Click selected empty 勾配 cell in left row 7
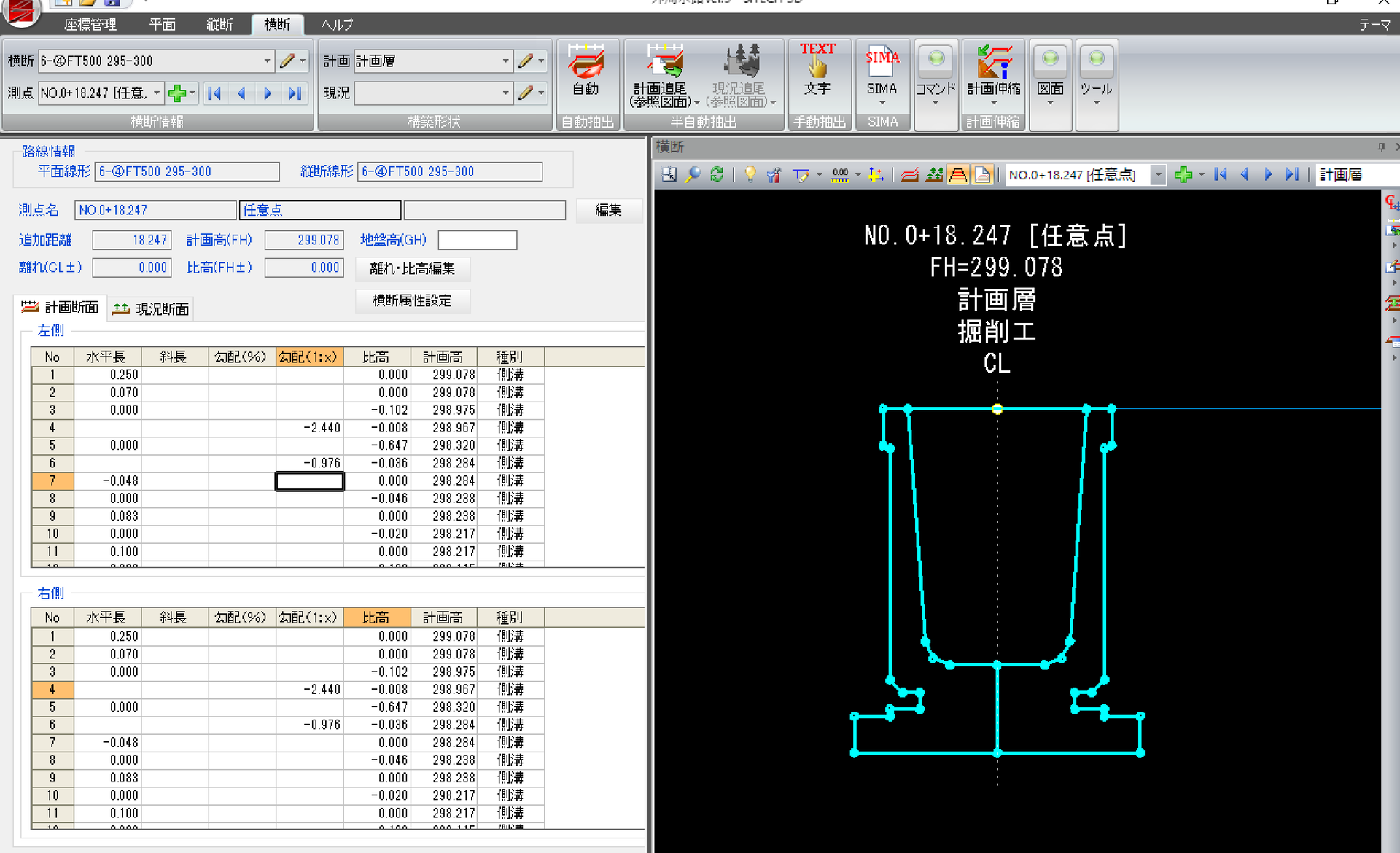The height and width of the screenshot is (853, 1400). 309,481
